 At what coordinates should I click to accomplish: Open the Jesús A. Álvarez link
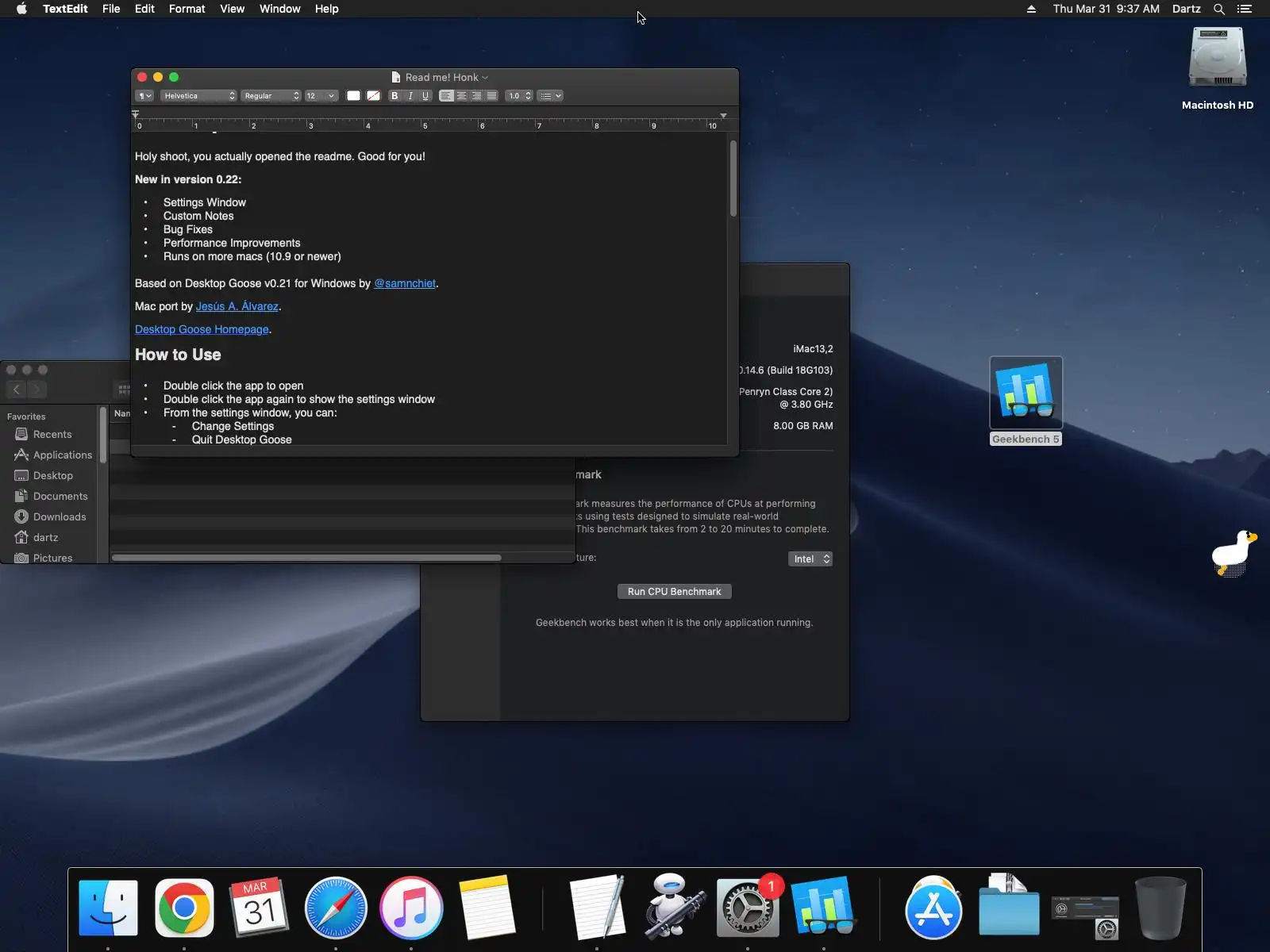click(x=237, y=306)
